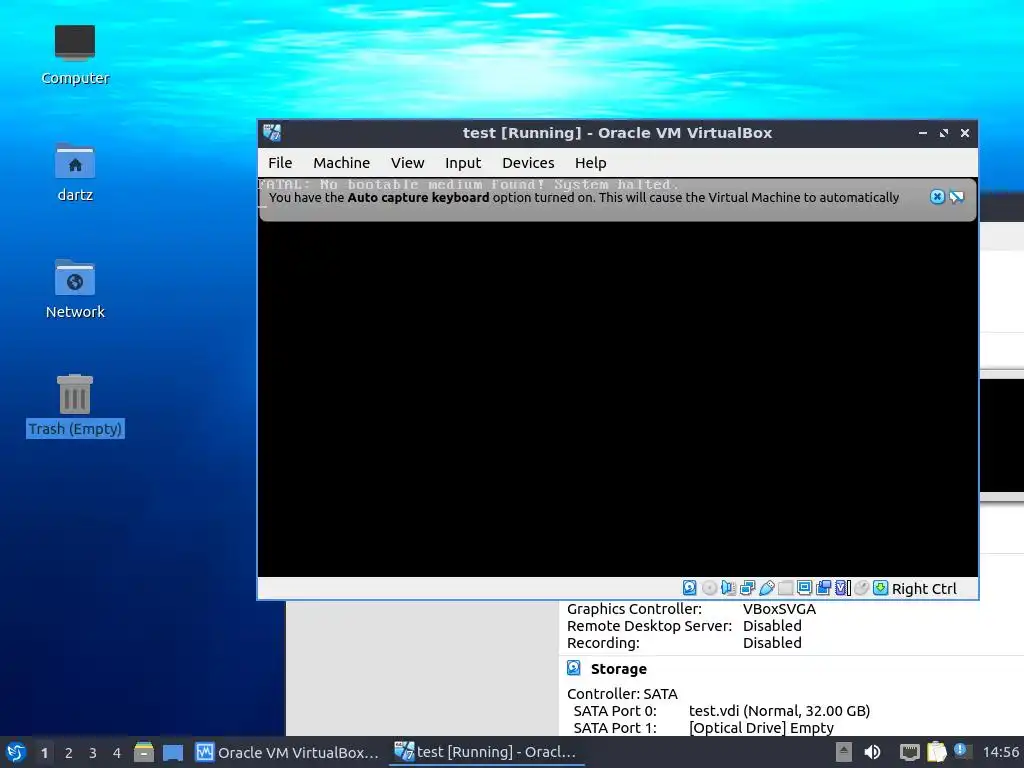Open the Lubuntu start menu

click(x=16, y=752)
